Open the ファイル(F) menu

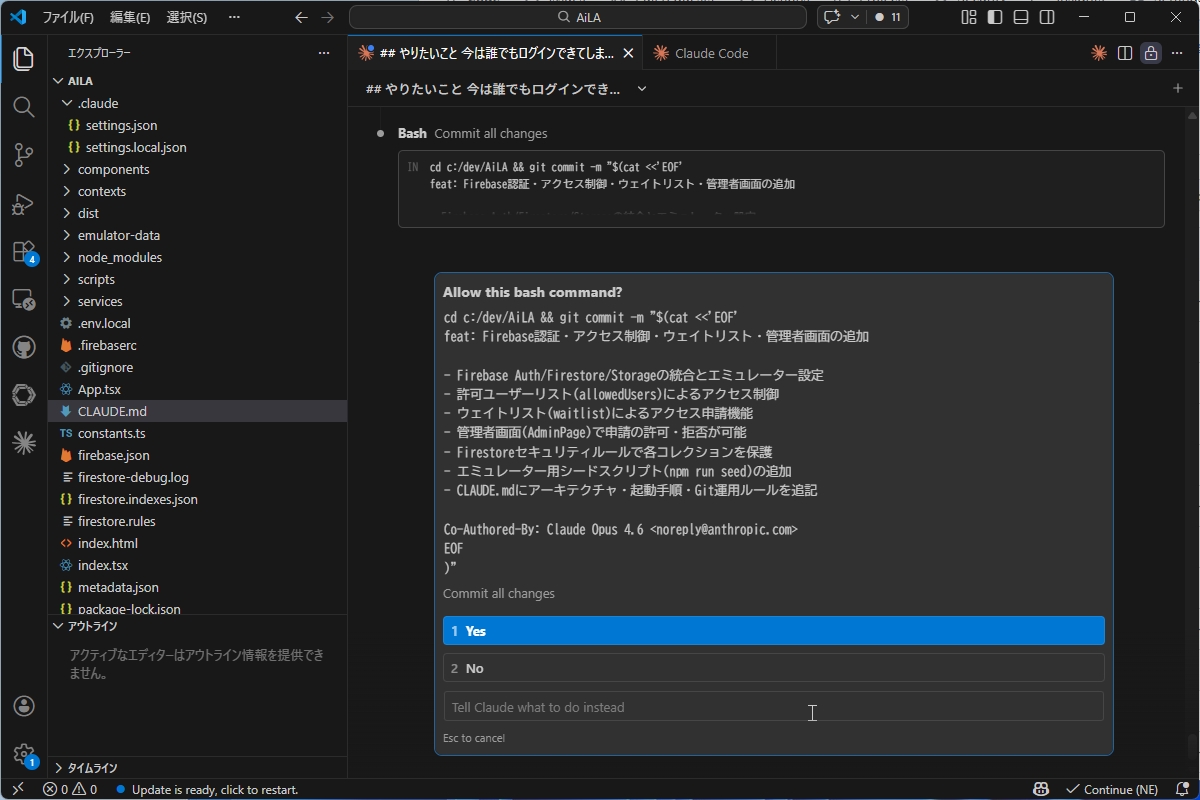[x=68, y=17]
